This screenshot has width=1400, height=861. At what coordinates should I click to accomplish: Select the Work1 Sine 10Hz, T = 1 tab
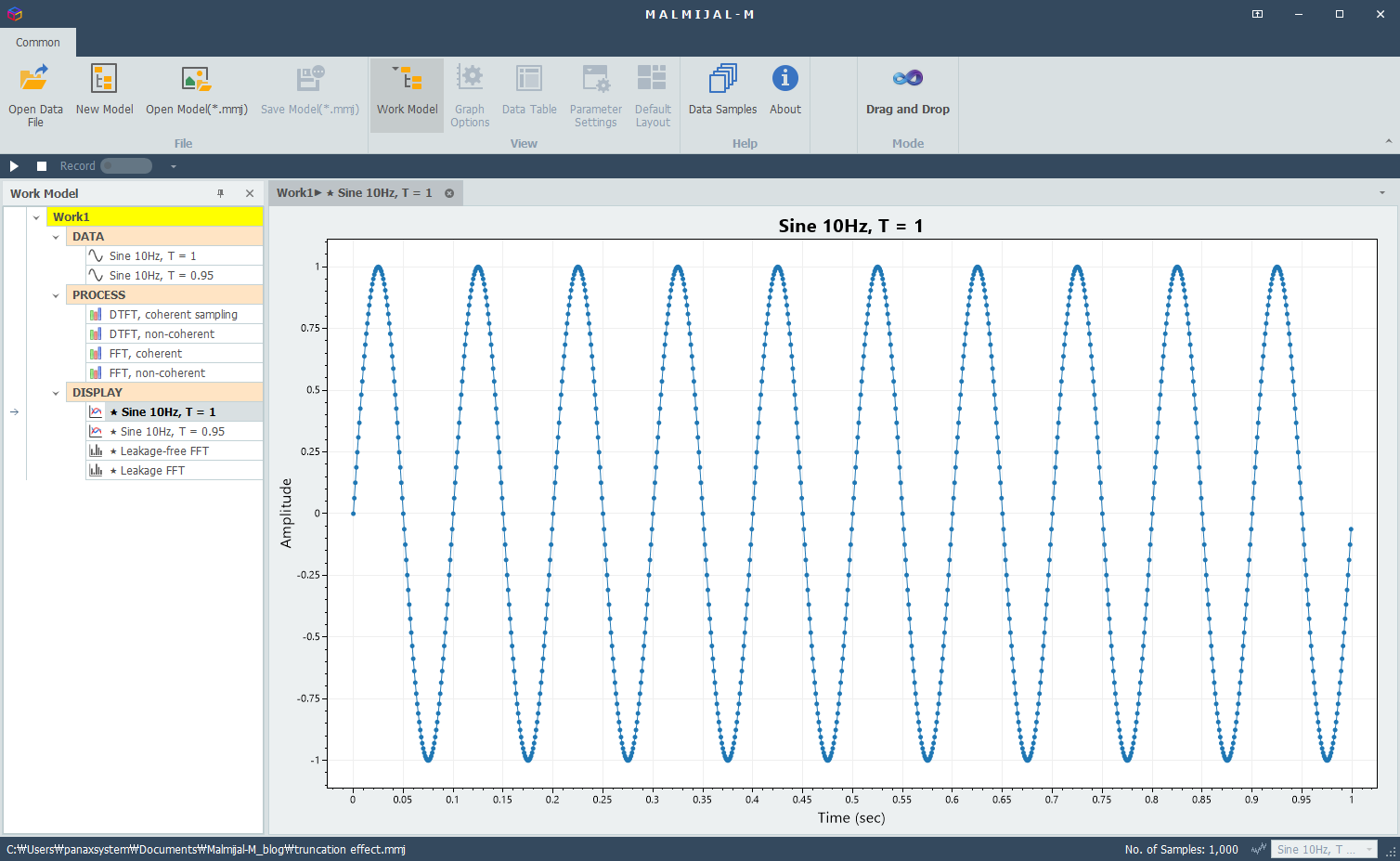click(x=355, y=193)
